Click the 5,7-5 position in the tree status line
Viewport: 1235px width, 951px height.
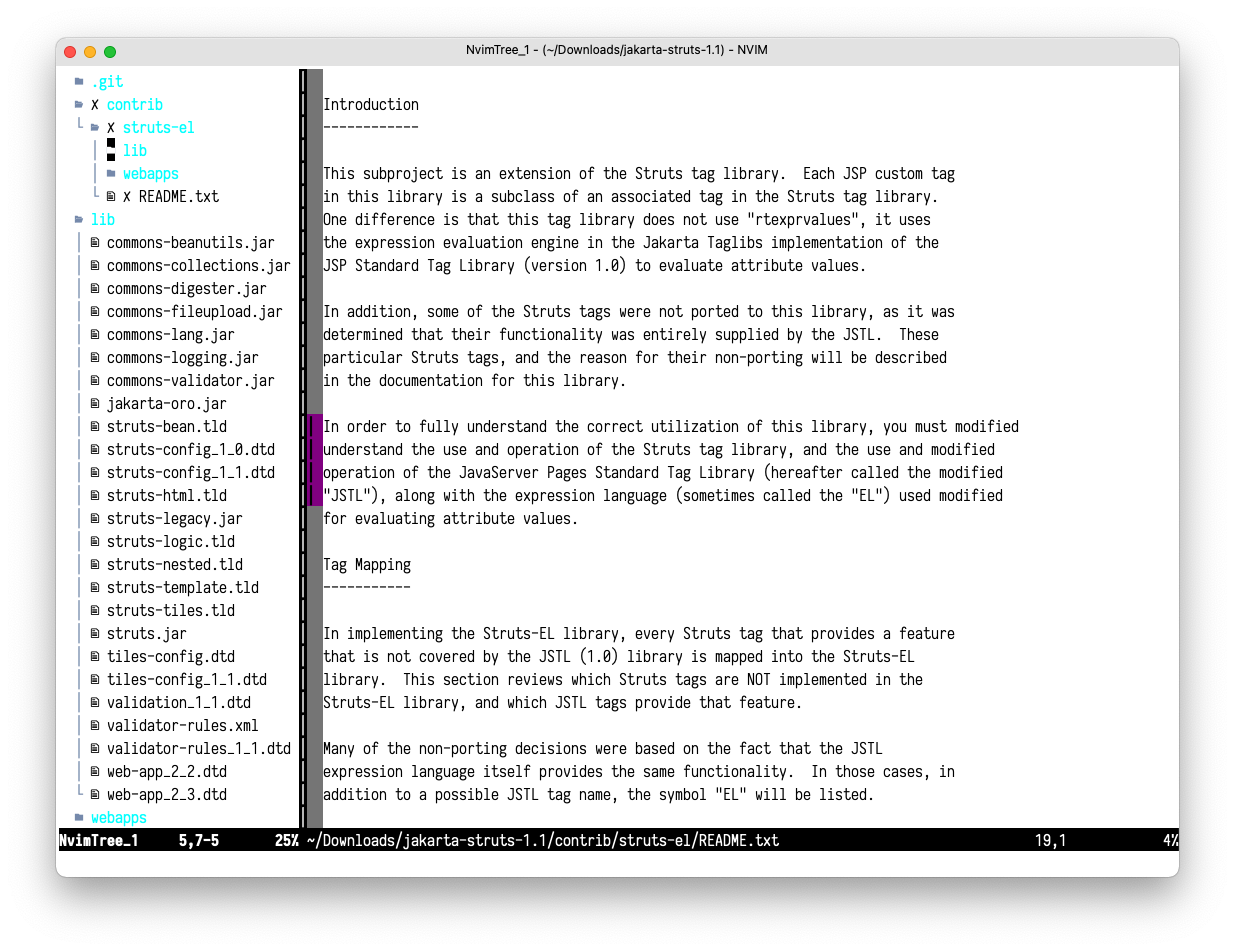pos(198,841)
